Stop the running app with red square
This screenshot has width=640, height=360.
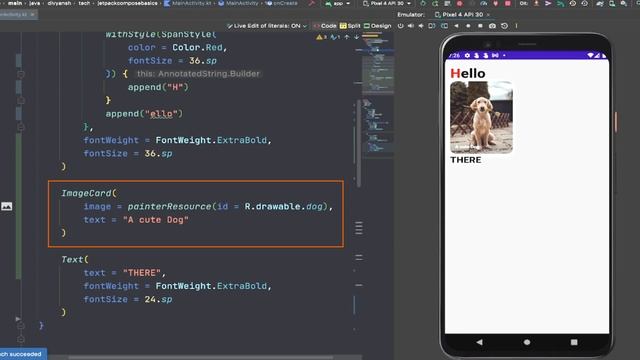[507, 3]
